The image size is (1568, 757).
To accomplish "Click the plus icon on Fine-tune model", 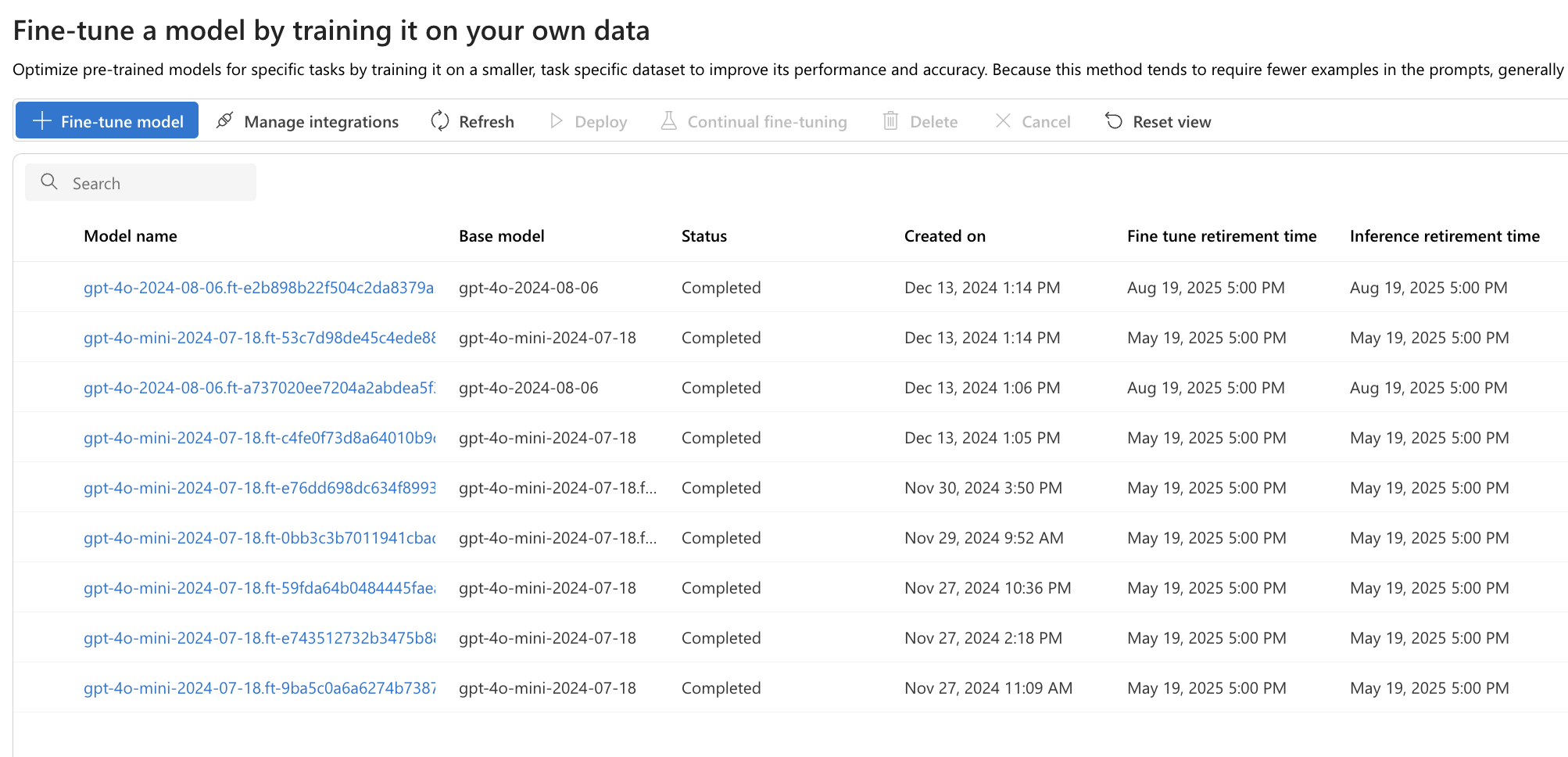I will pos(42,121).
